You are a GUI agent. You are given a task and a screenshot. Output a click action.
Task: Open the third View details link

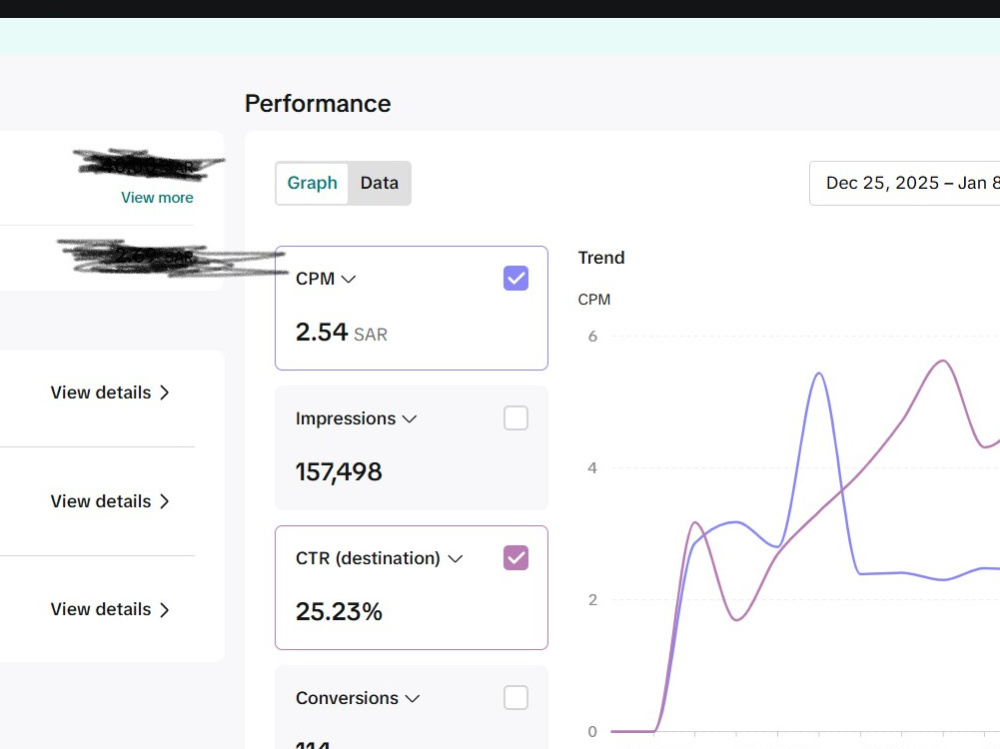[110, 609]
